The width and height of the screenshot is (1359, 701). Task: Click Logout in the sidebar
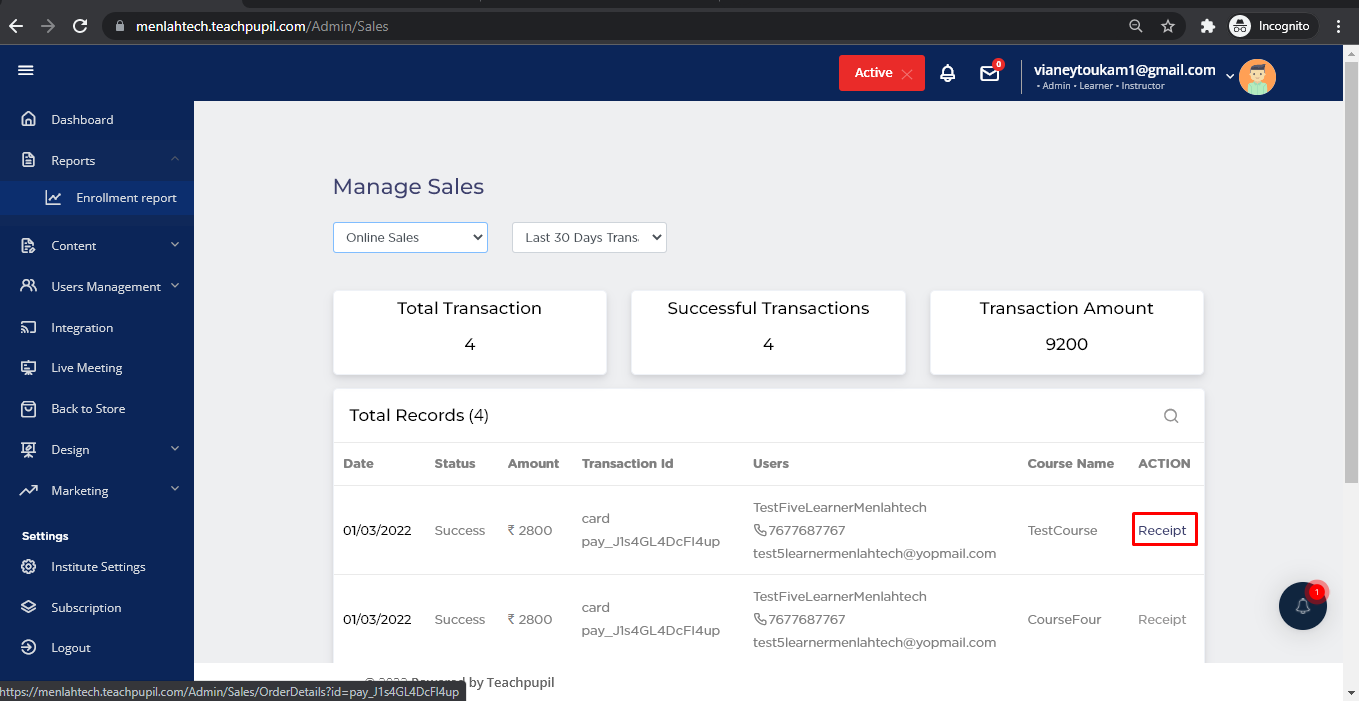tap(71, 648)
